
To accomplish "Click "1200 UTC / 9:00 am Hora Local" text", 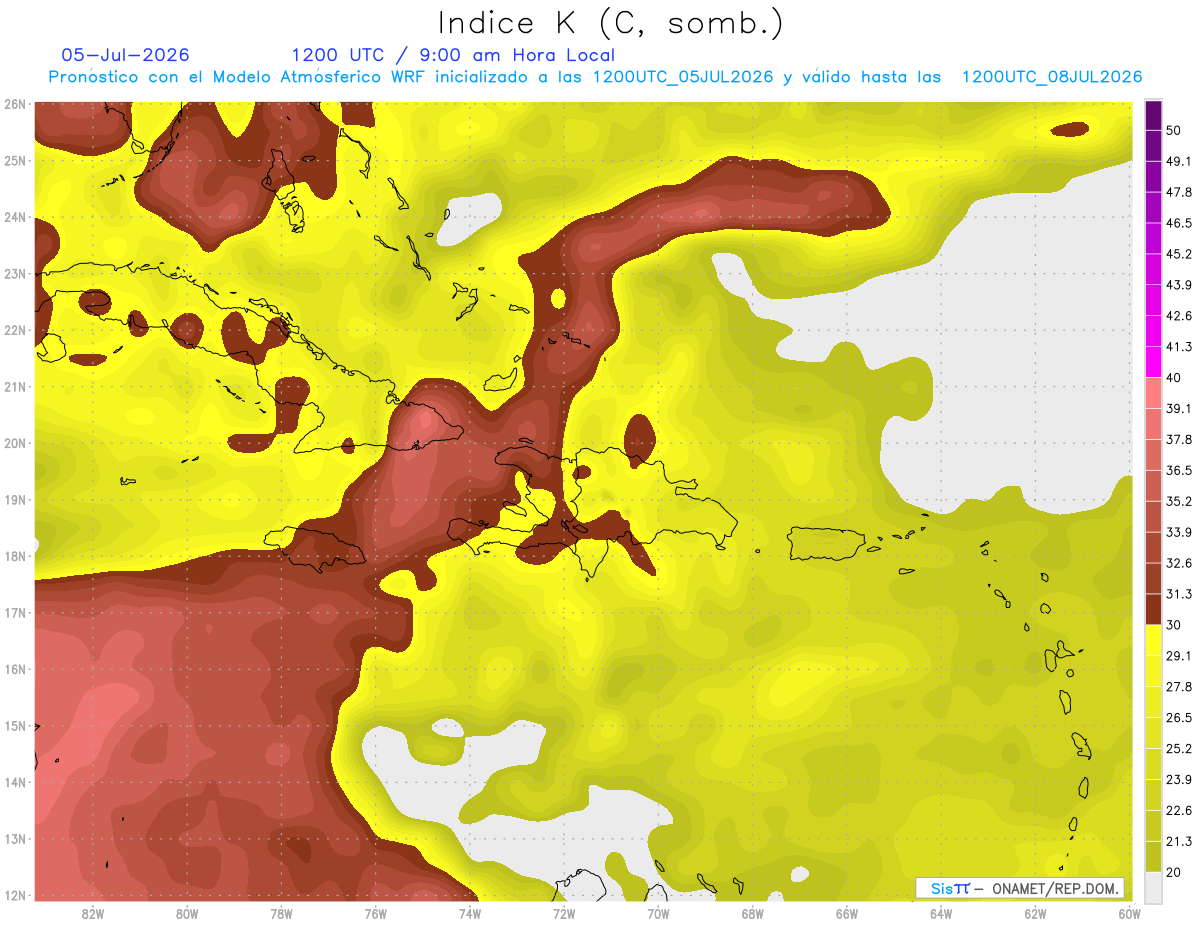I will pos(453,55).
